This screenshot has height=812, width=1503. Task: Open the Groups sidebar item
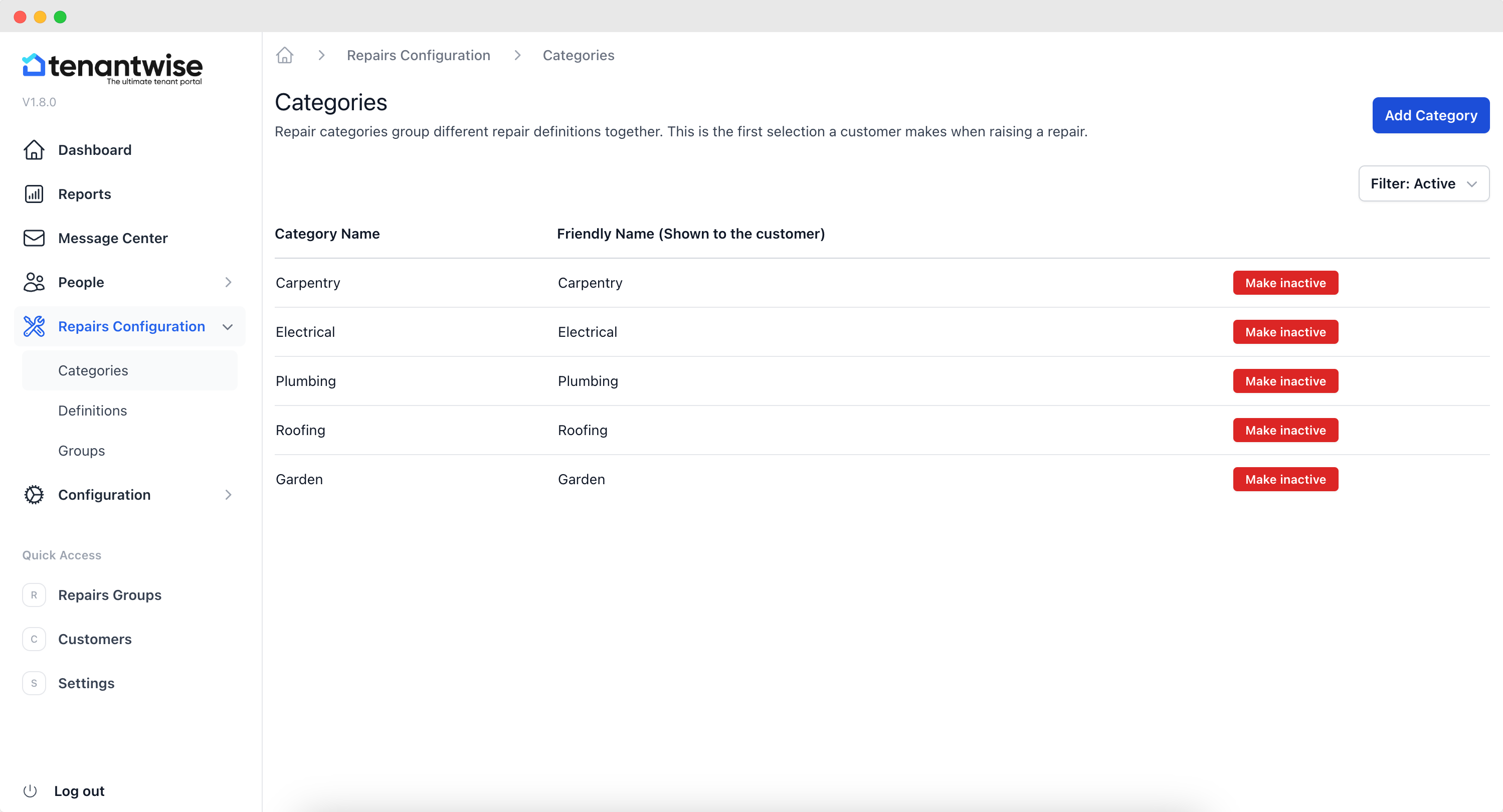(x=82, y=451)
